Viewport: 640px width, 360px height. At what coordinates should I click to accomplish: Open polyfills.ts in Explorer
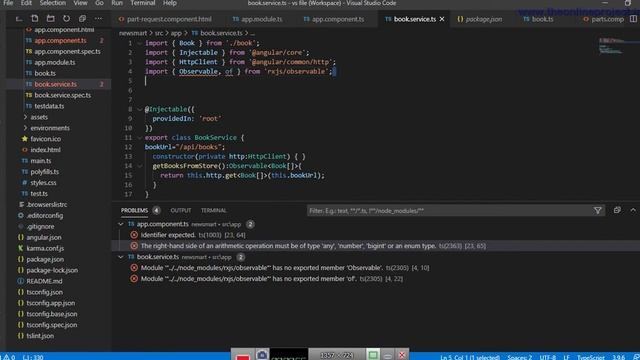point(44,172)
